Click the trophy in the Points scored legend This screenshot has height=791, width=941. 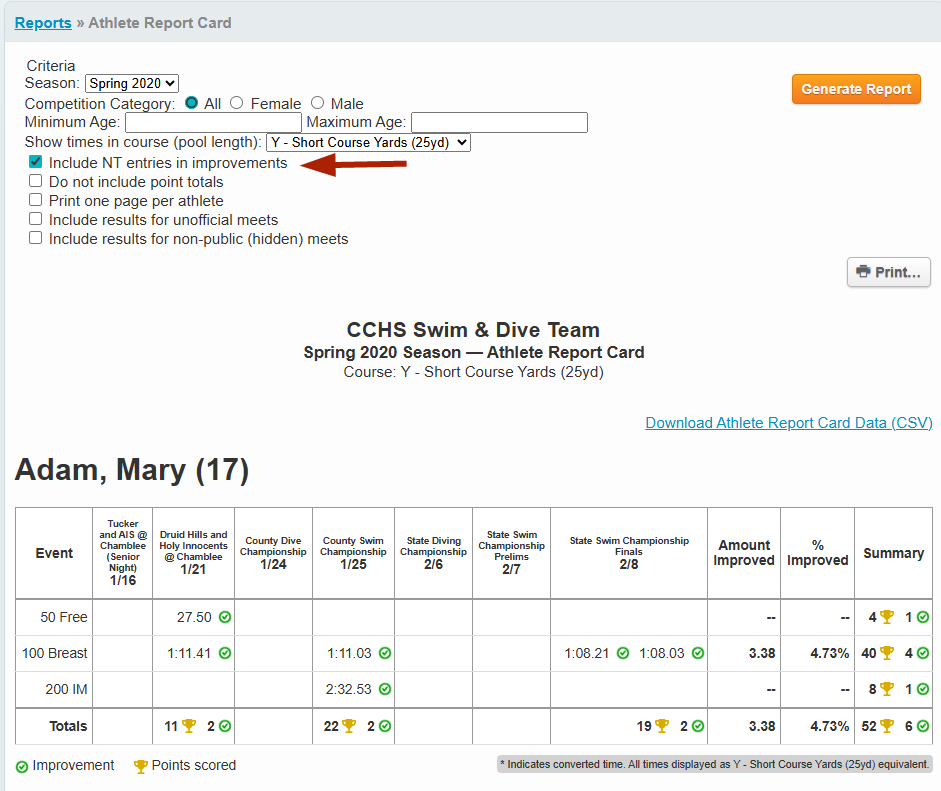click(141, 765)
